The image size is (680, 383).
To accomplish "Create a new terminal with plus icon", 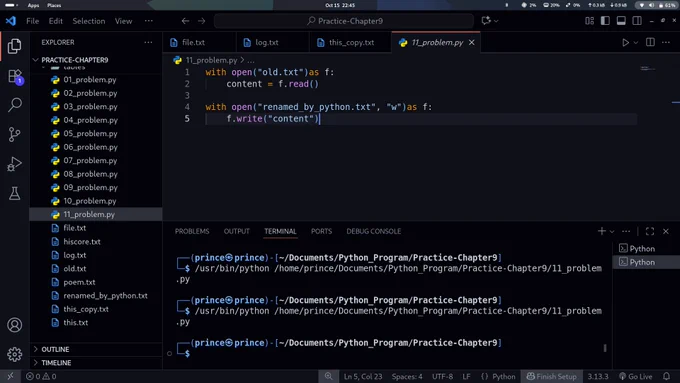I will point(602,231).
